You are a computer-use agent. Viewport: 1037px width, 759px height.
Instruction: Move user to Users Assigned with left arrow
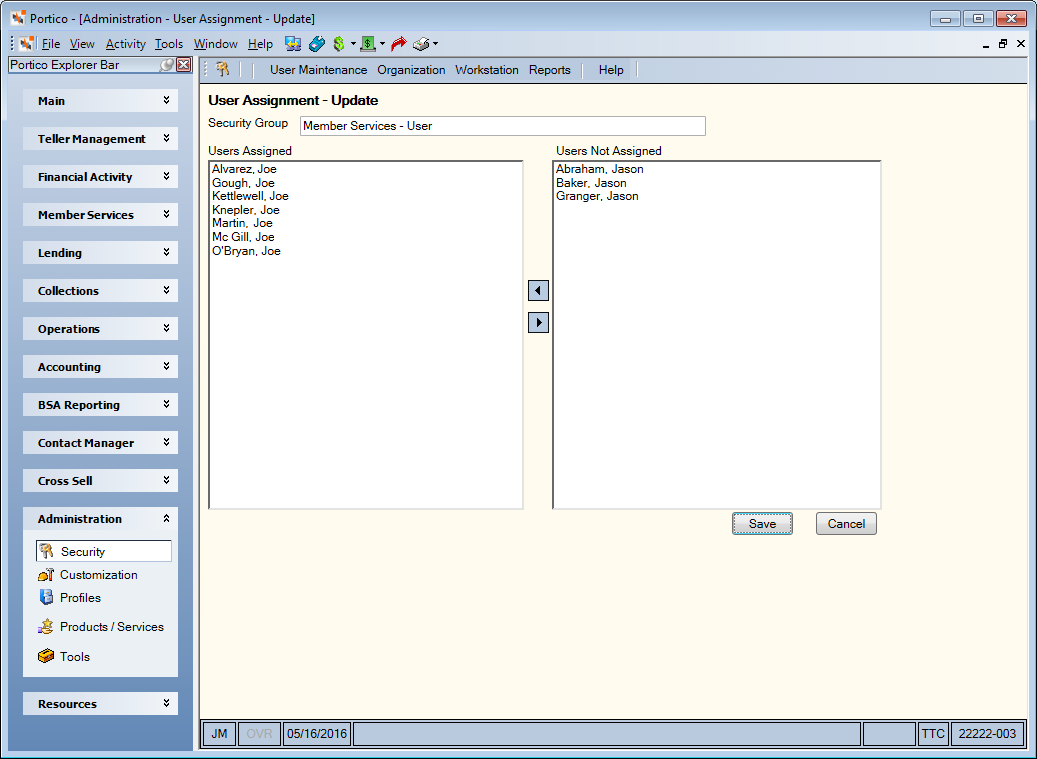point(538,290)
